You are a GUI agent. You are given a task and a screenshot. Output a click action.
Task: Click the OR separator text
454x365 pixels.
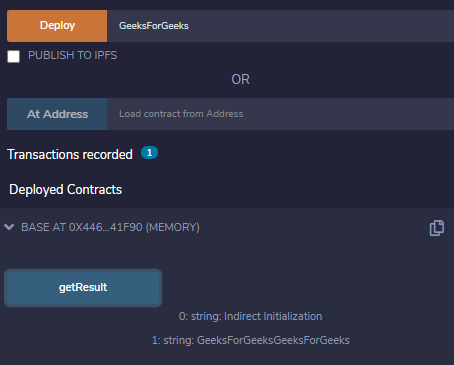point(240,80)
